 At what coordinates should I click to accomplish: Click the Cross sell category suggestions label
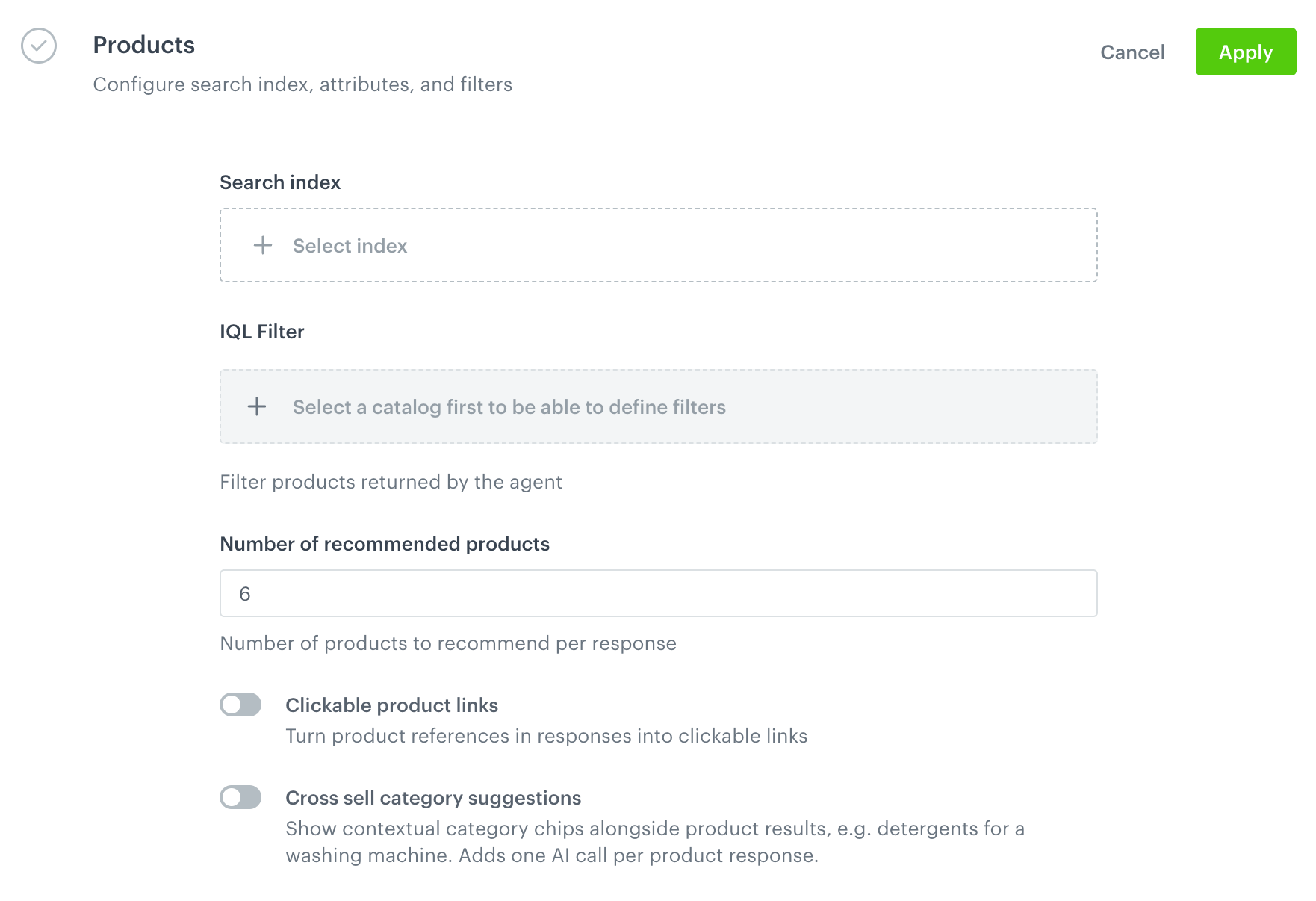[433, 798]
